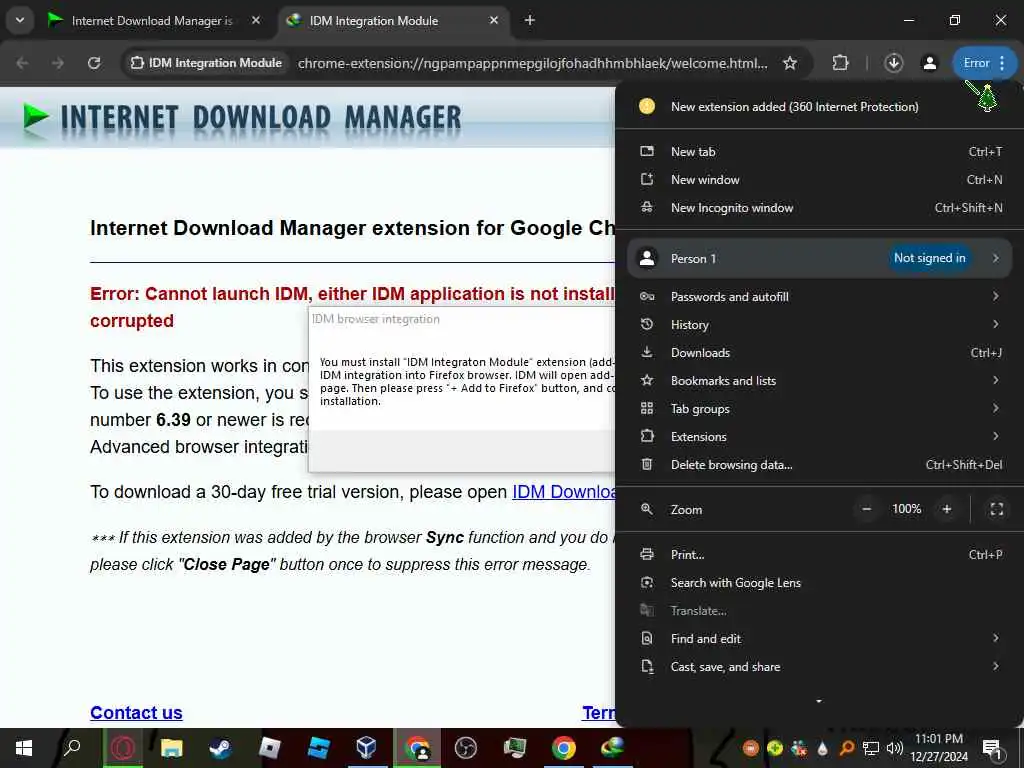Select Delete browsing data menu item
This screenshot has height=768, width=1024.
820,465
